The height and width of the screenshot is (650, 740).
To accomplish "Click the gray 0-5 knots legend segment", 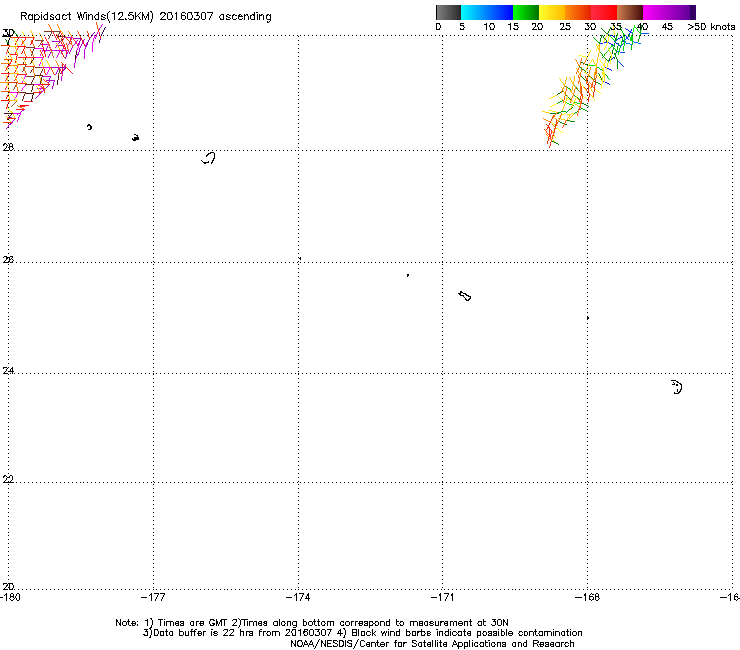I will coord(448,12).
